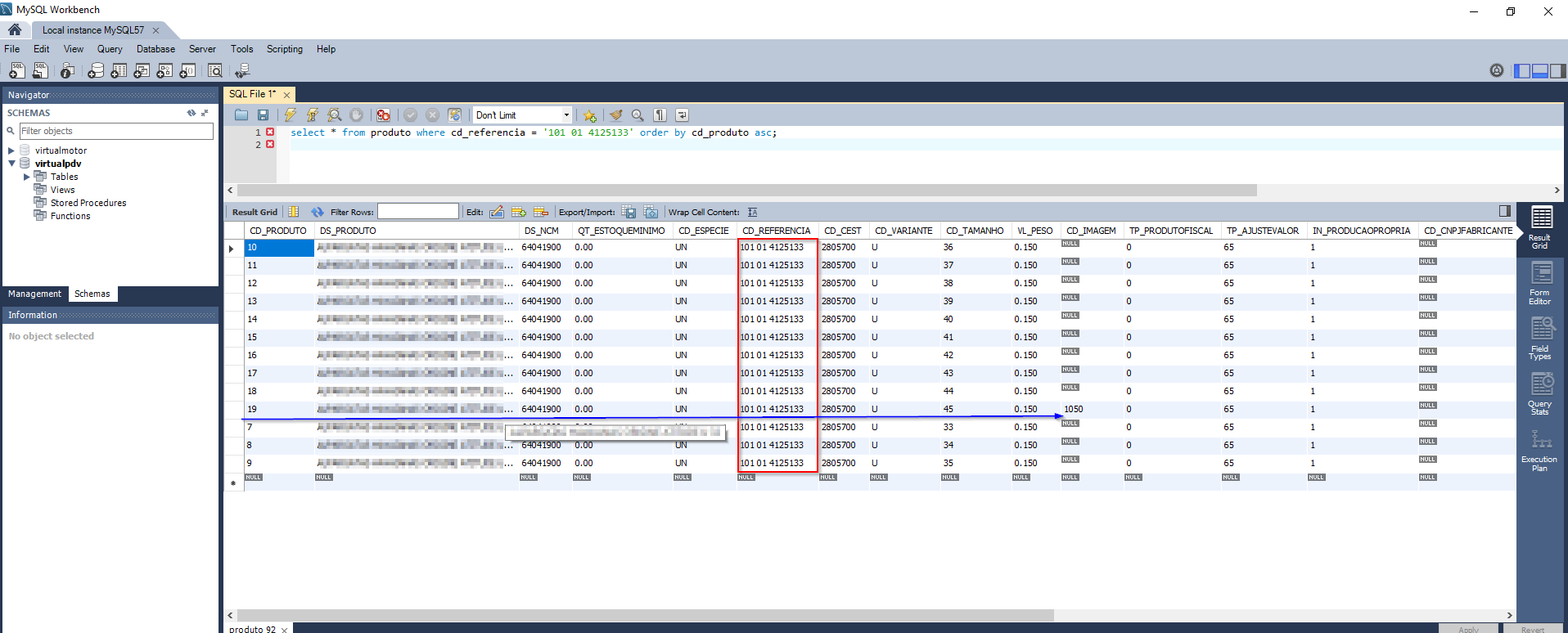Open the Database menu
This screenshot has width=1568, height=633.
(155, 49)
